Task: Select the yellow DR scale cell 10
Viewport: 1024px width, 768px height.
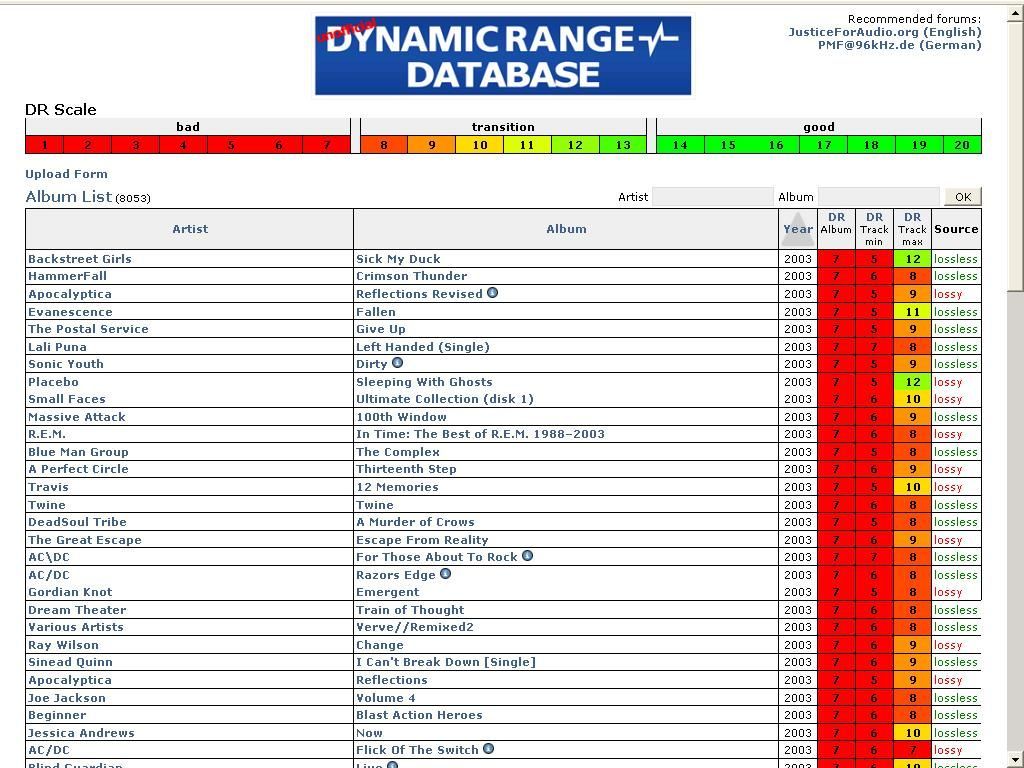Action: point(480,145)
